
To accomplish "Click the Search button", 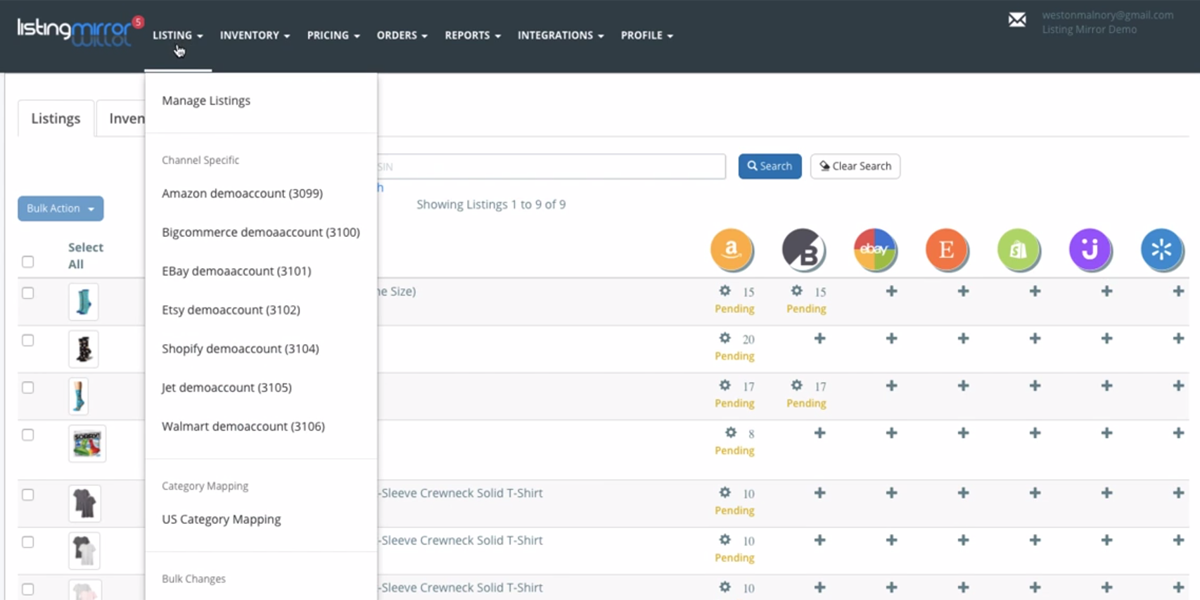I will pos(769,166).
